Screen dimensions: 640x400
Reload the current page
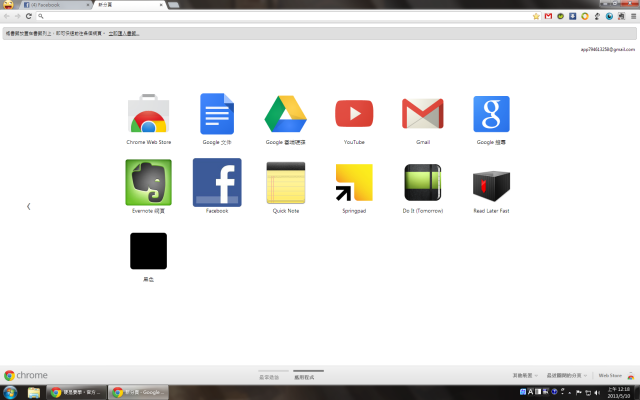coord(29,16)
